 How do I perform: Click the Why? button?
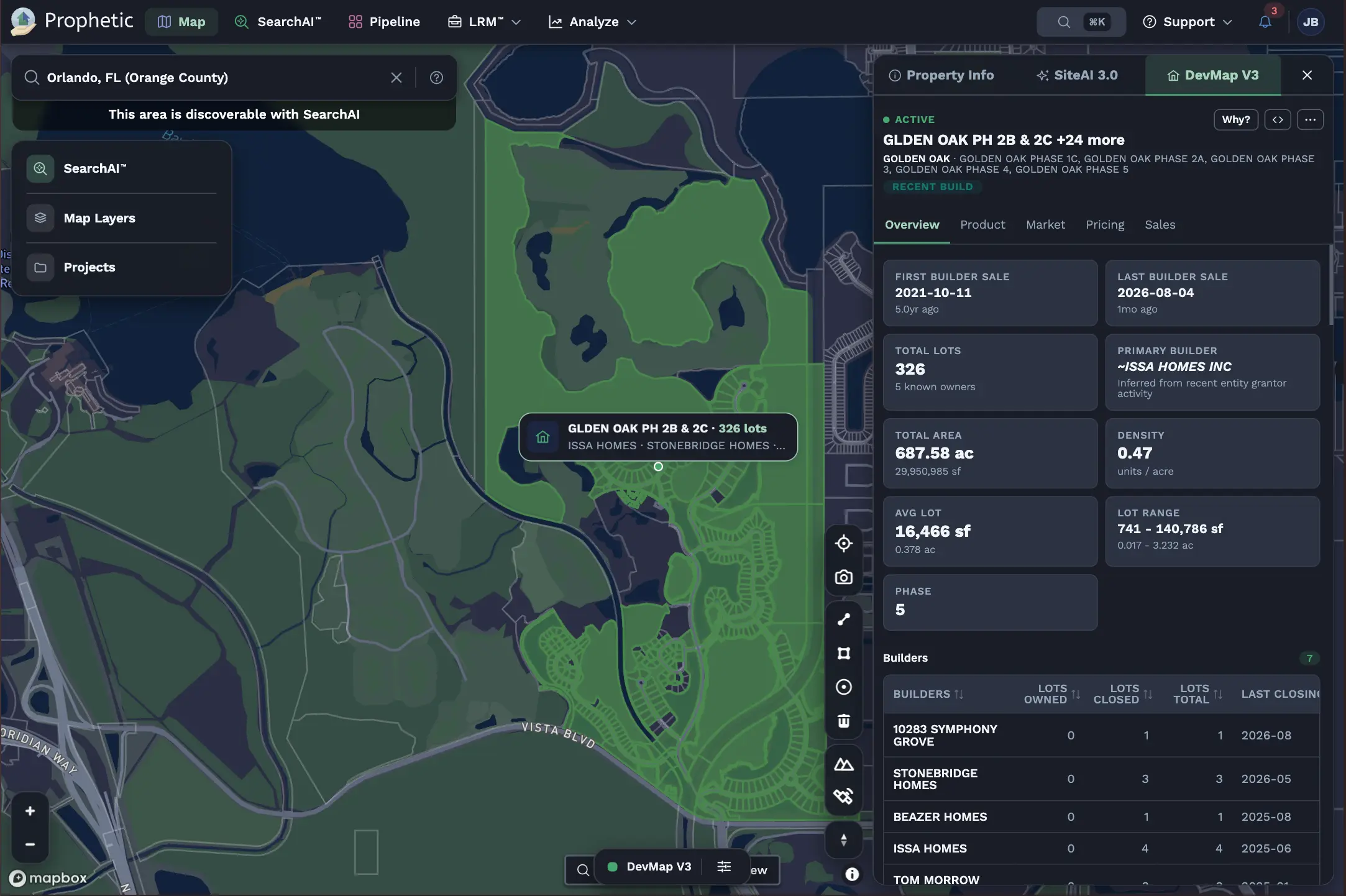click(1235, 119)
